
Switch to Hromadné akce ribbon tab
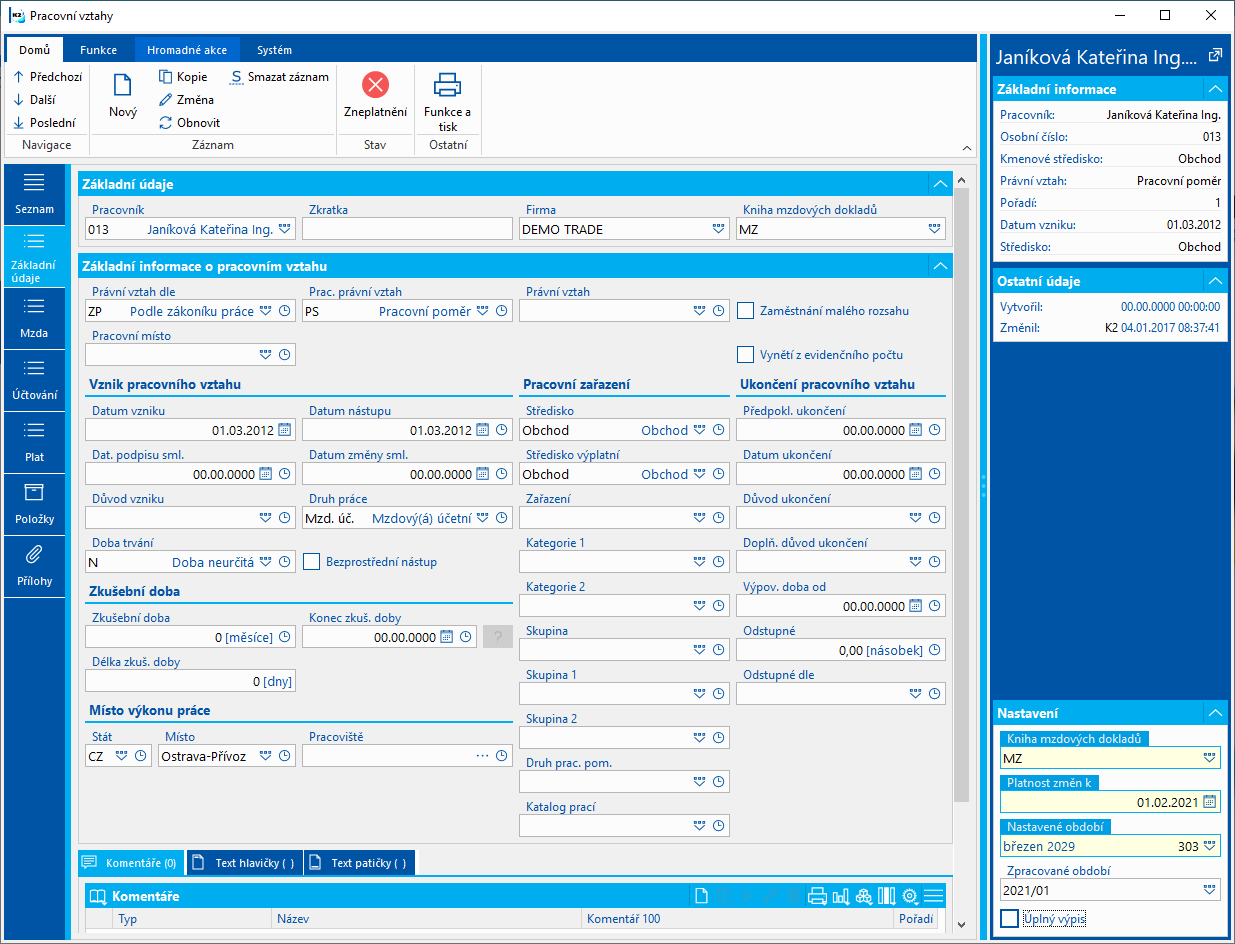(187, 50)
